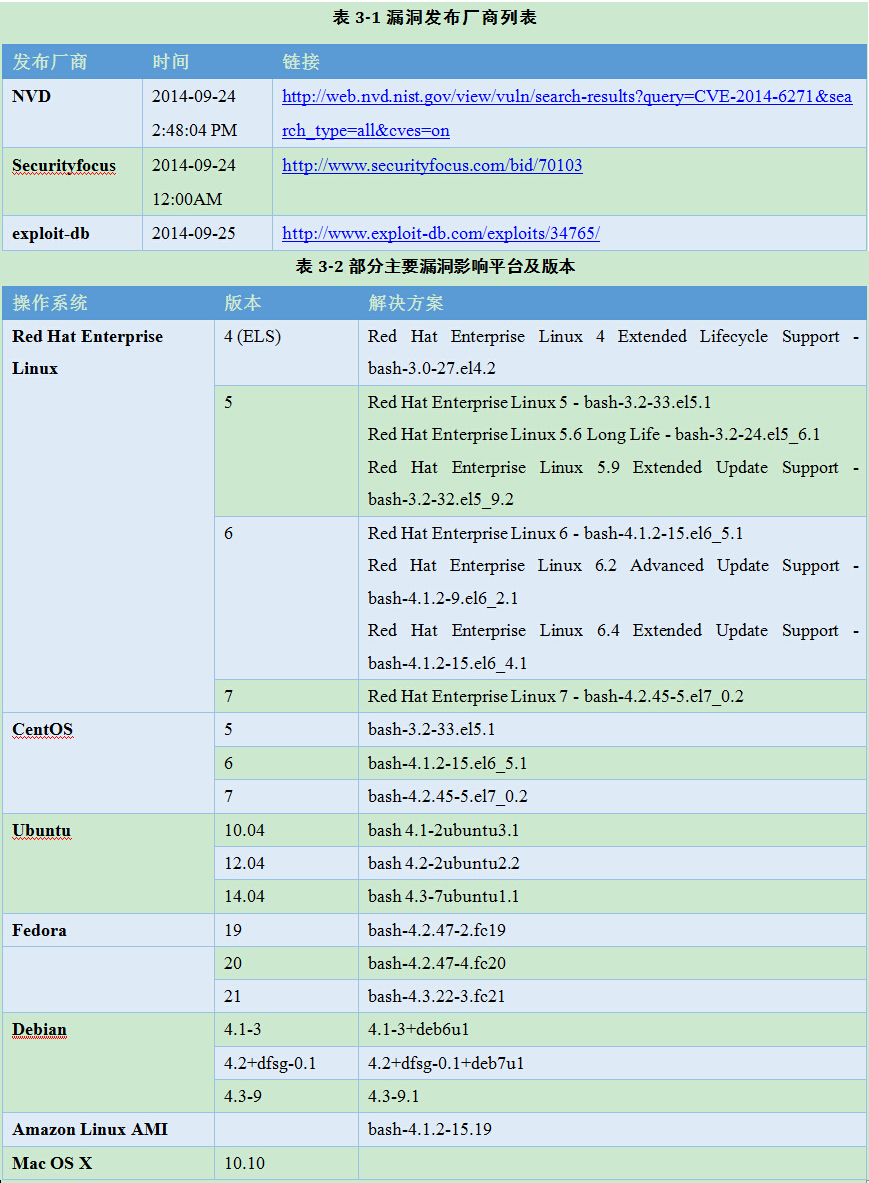Click the CentOS operating system cell
869x1183 pixels.
click(x=109, y=763)
